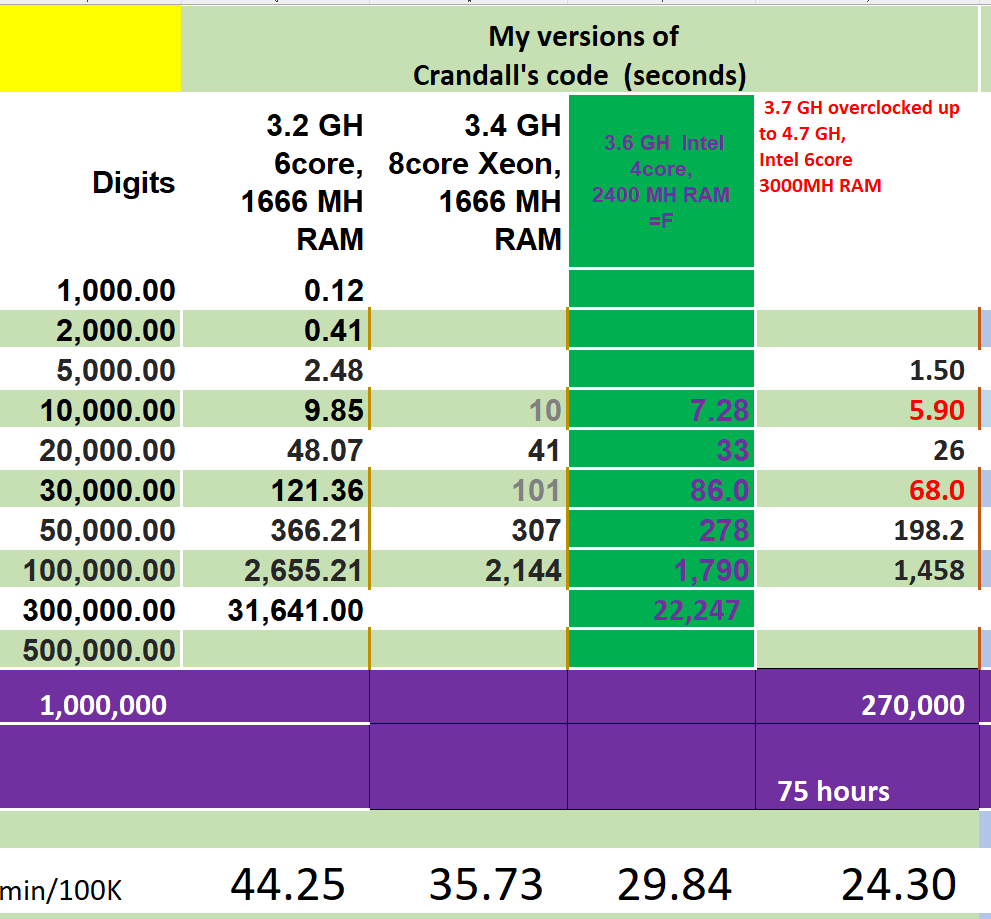Select the 270,000 cell in purple row

pyautogui.click(x=912, y=705)
